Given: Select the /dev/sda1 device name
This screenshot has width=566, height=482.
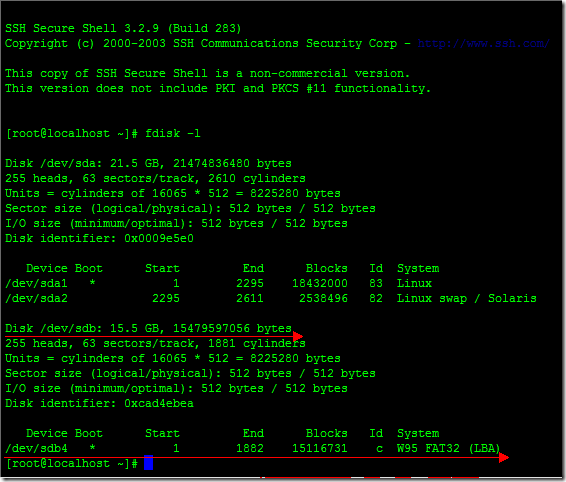Looking at the screenshot, I should point(36,283).
